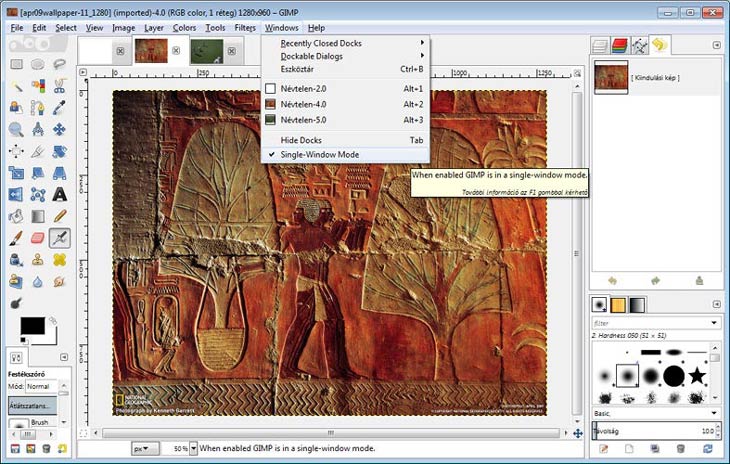Choose the Eraser tool
This screenshot has width=730, height=464.
click(38, 238)
